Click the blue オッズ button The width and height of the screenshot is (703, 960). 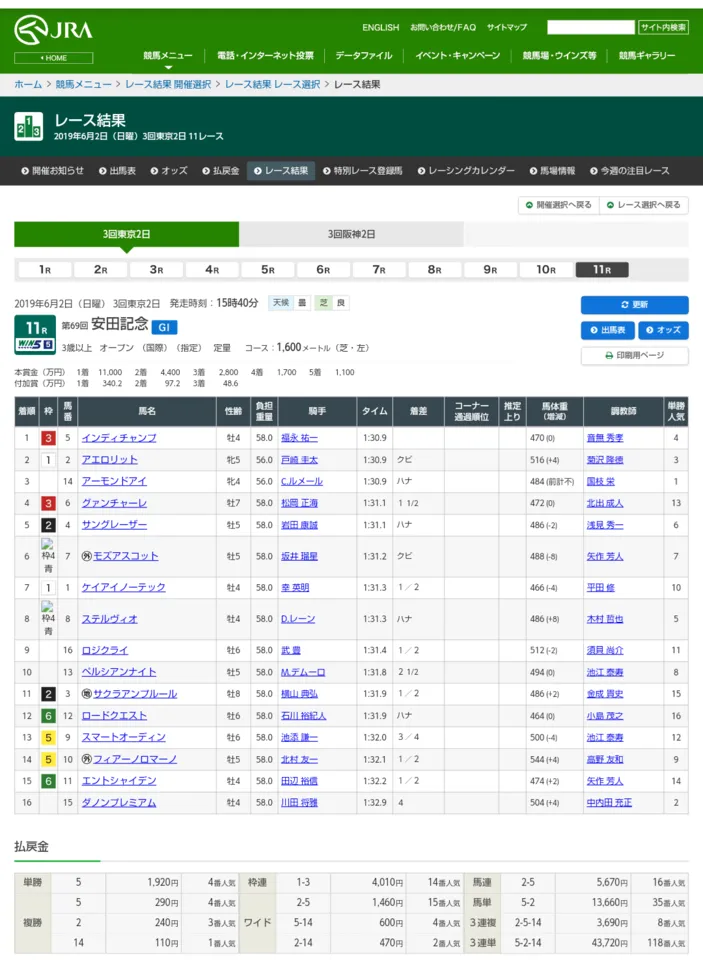click(x=663, y=330)
